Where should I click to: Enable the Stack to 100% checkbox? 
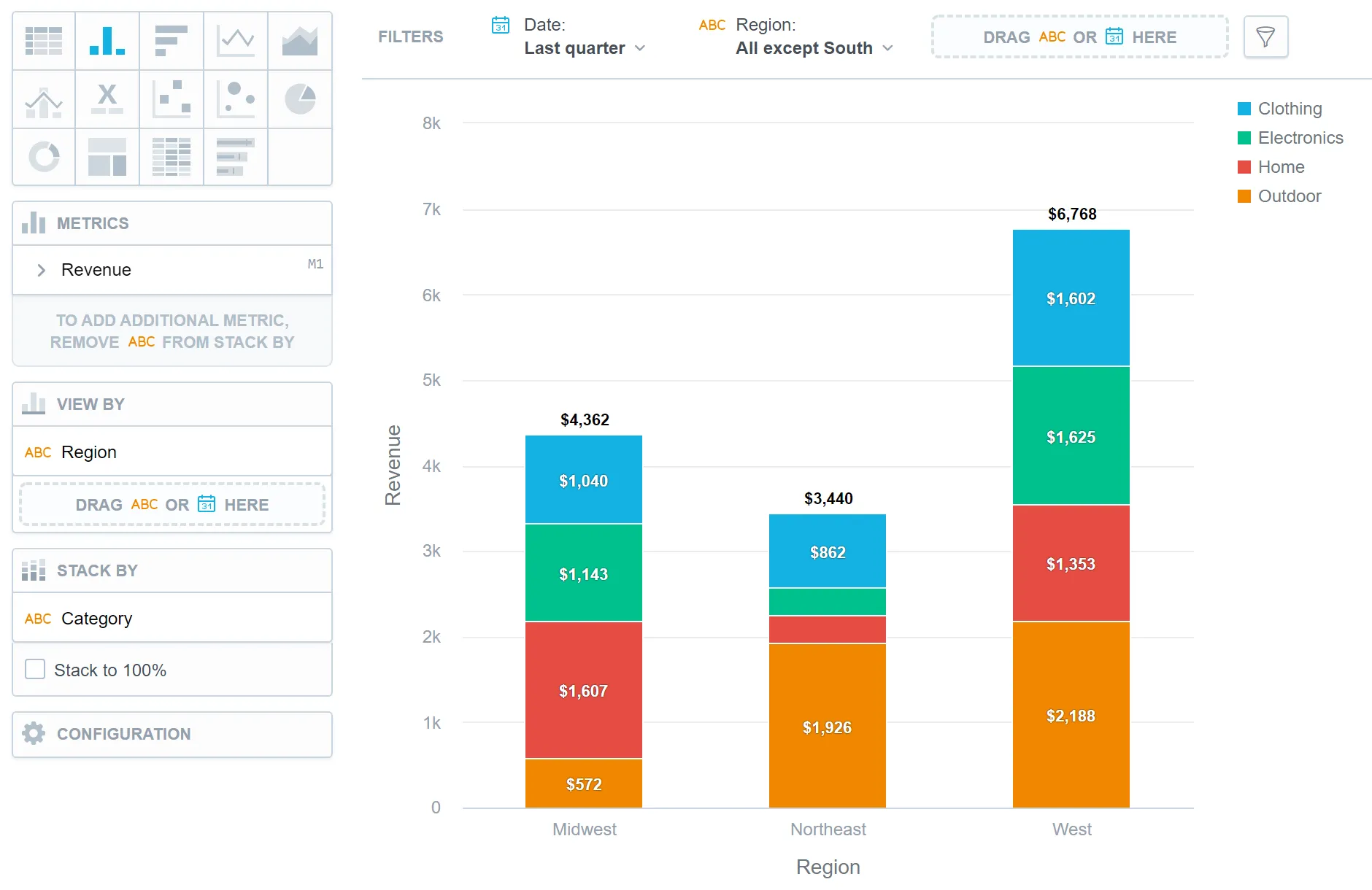coord(35,670)
